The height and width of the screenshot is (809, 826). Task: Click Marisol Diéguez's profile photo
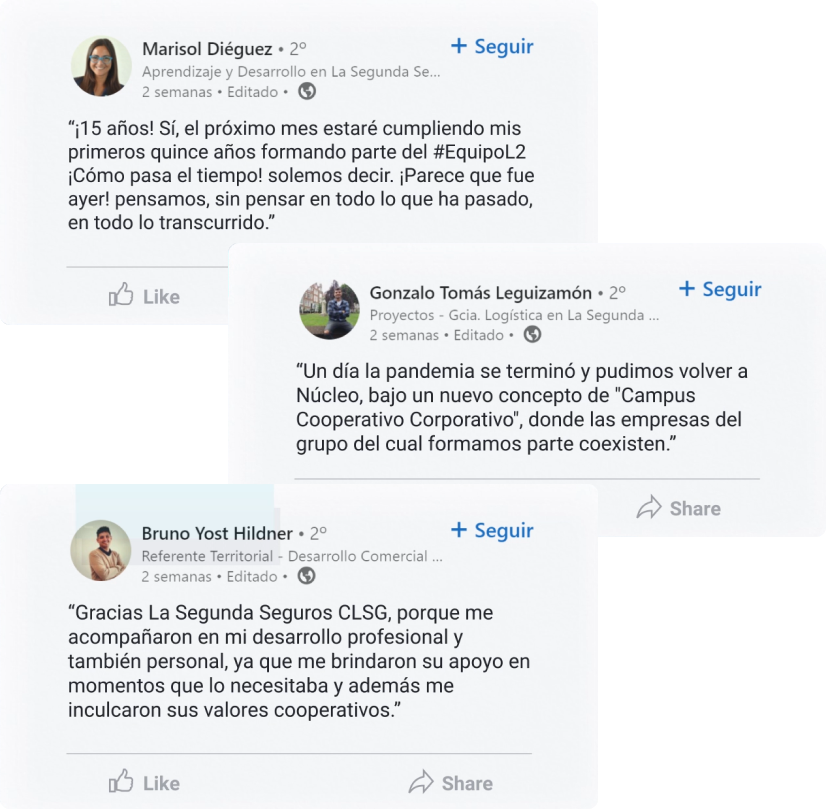pos(101,66)
